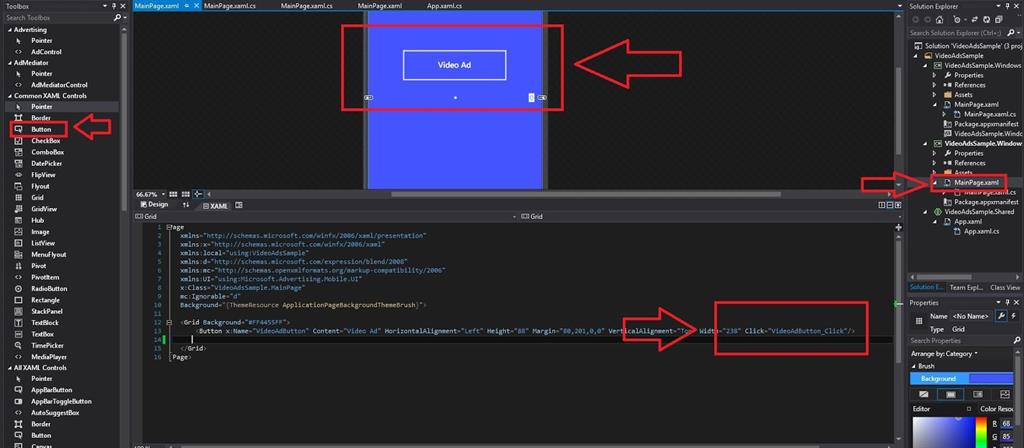The image size is (1024, 448).
Task: Select the no brush option
Action: tap(923, 394)
